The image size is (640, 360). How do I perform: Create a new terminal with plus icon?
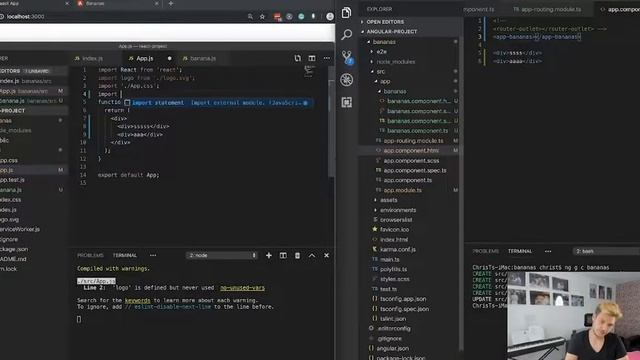[x=269, y=256]
